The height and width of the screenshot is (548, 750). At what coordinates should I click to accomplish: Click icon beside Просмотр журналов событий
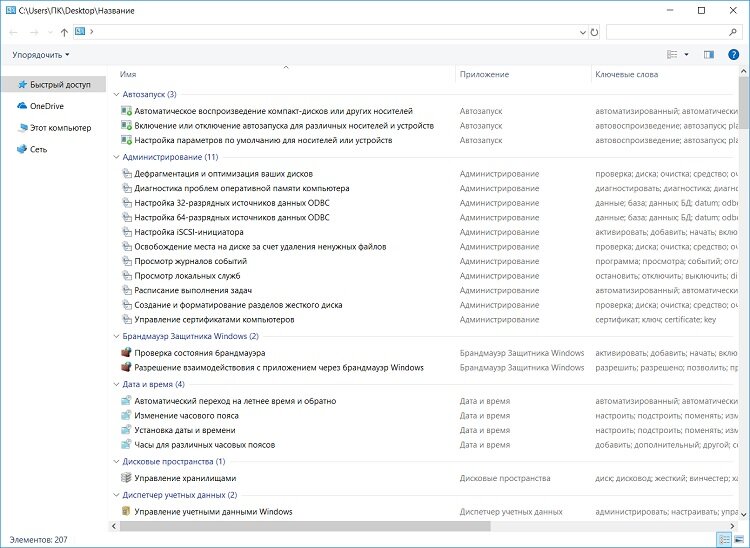[126, 261]
